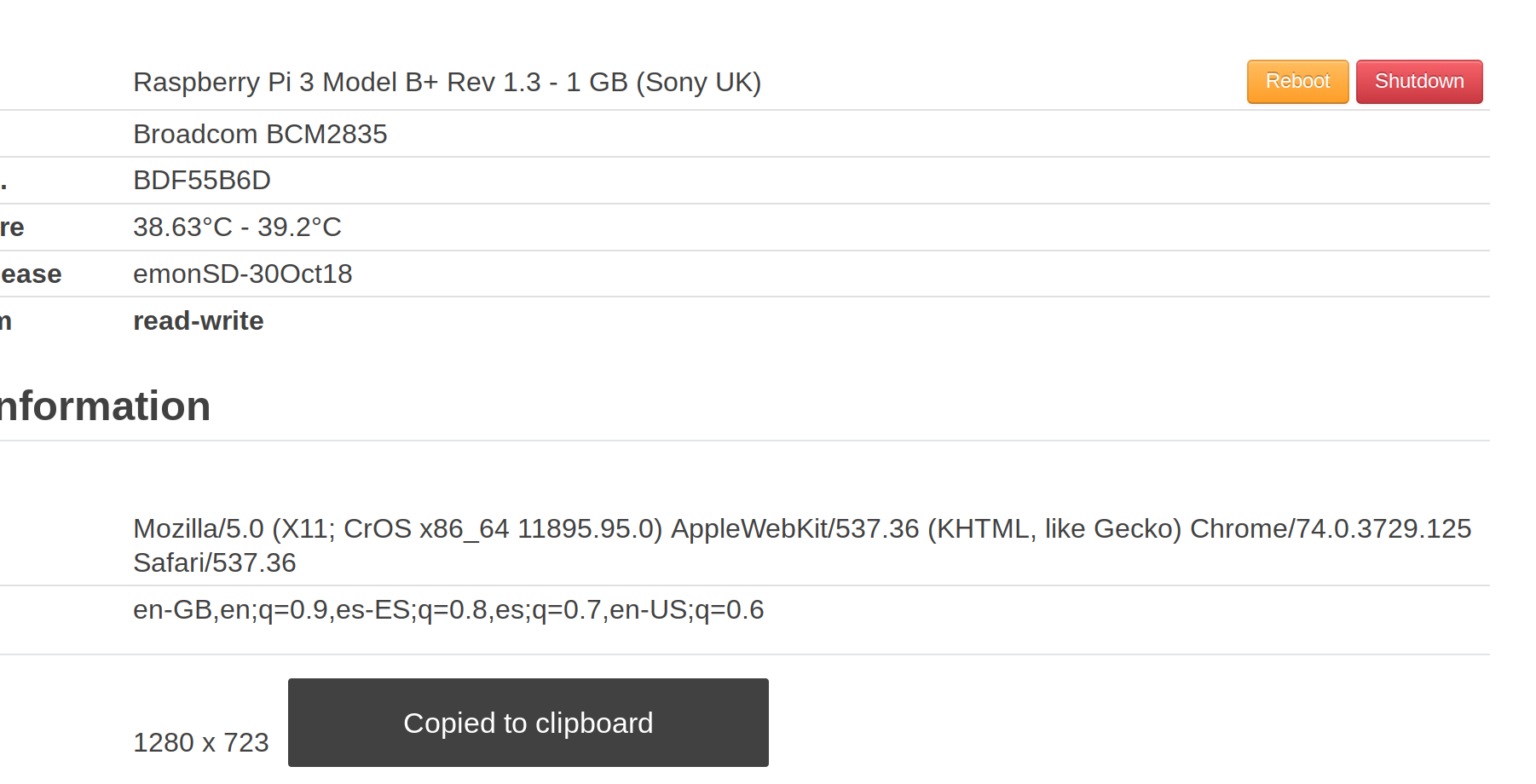
Task: Select the Mozilla user agent string
Action: pyautogui.click(x=597, y=528)
